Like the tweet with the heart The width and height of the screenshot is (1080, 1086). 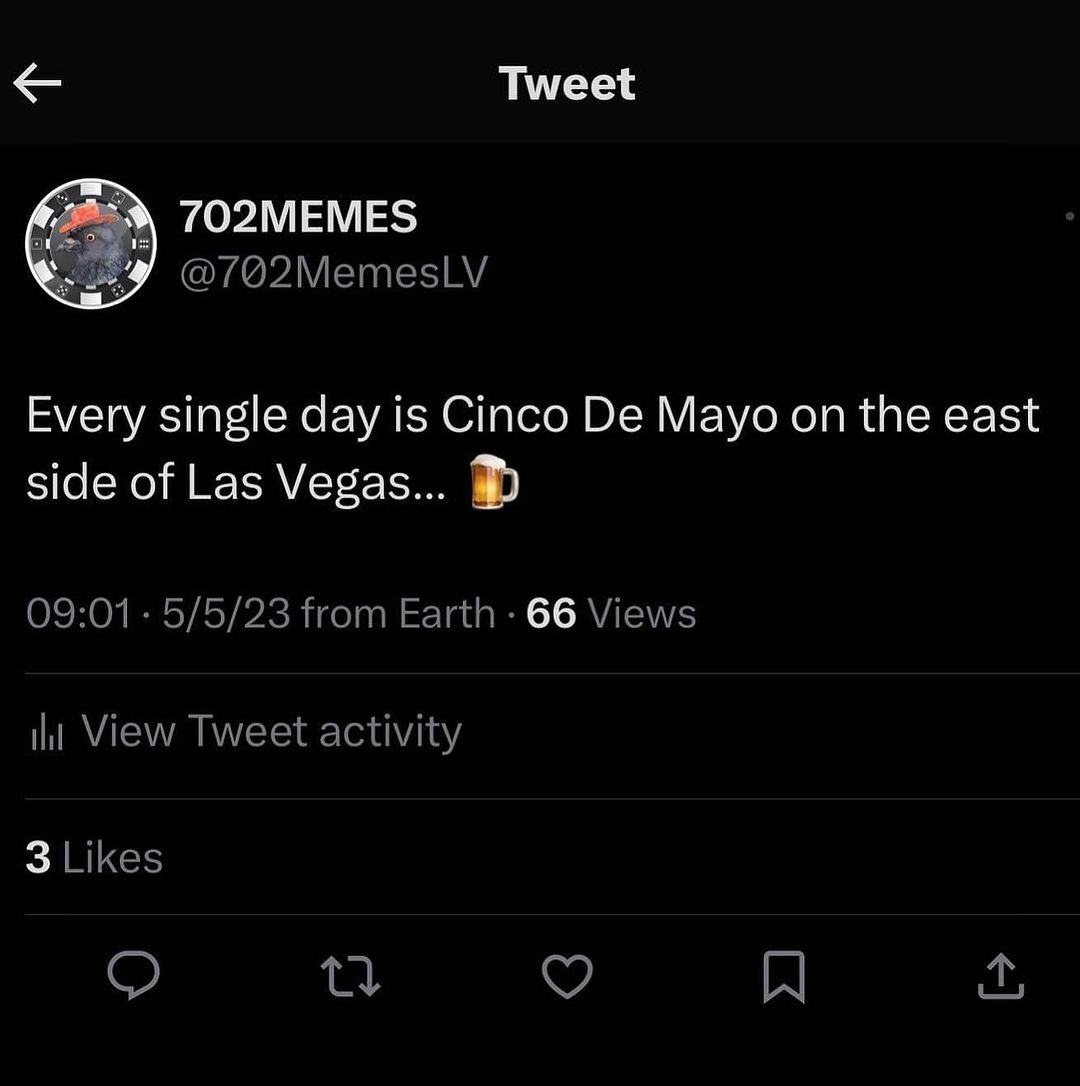(567, 976)
